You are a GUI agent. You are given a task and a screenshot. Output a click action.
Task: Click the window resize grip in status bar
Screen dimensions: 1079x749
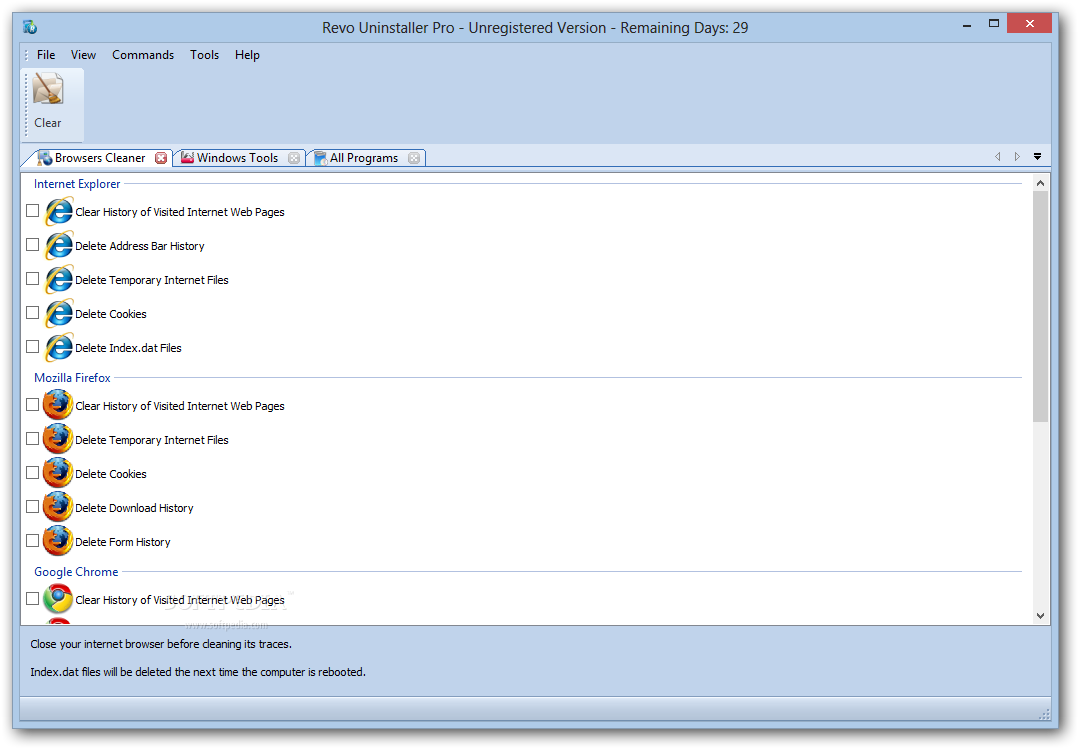[1044, 714]
